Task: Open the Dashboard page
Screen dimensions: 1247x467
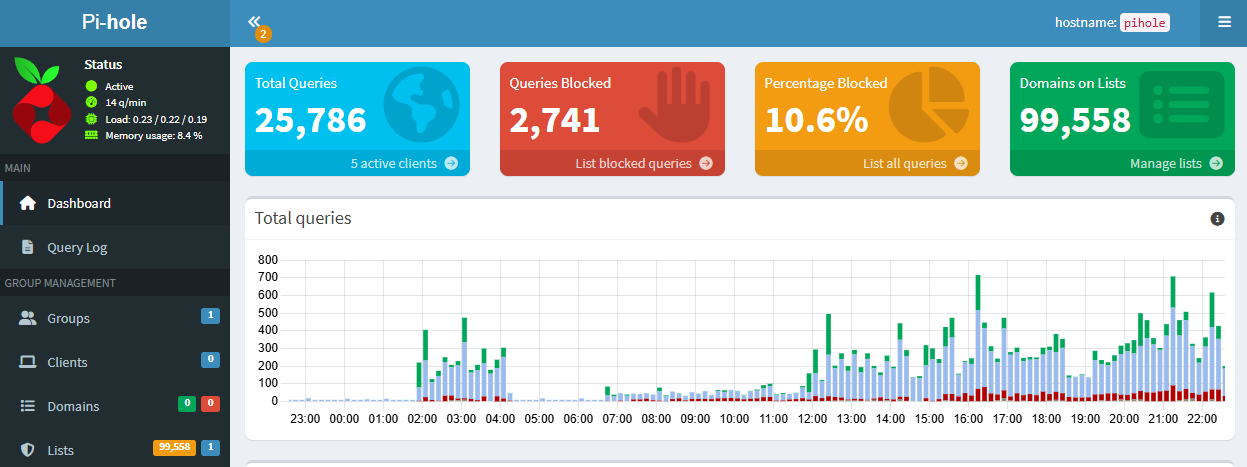Action: point(115,203)
